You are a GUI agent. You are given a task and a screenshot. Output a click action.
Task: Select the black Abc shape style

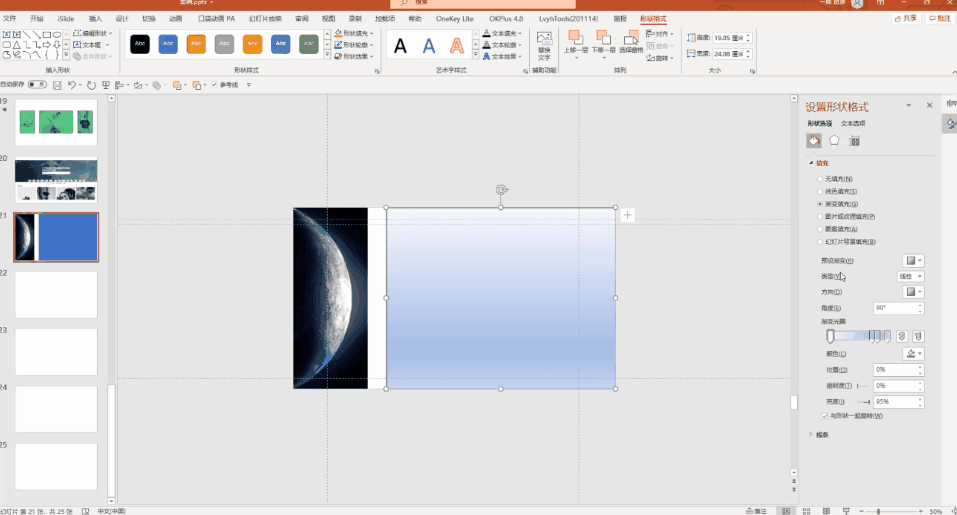click(140, 43)
